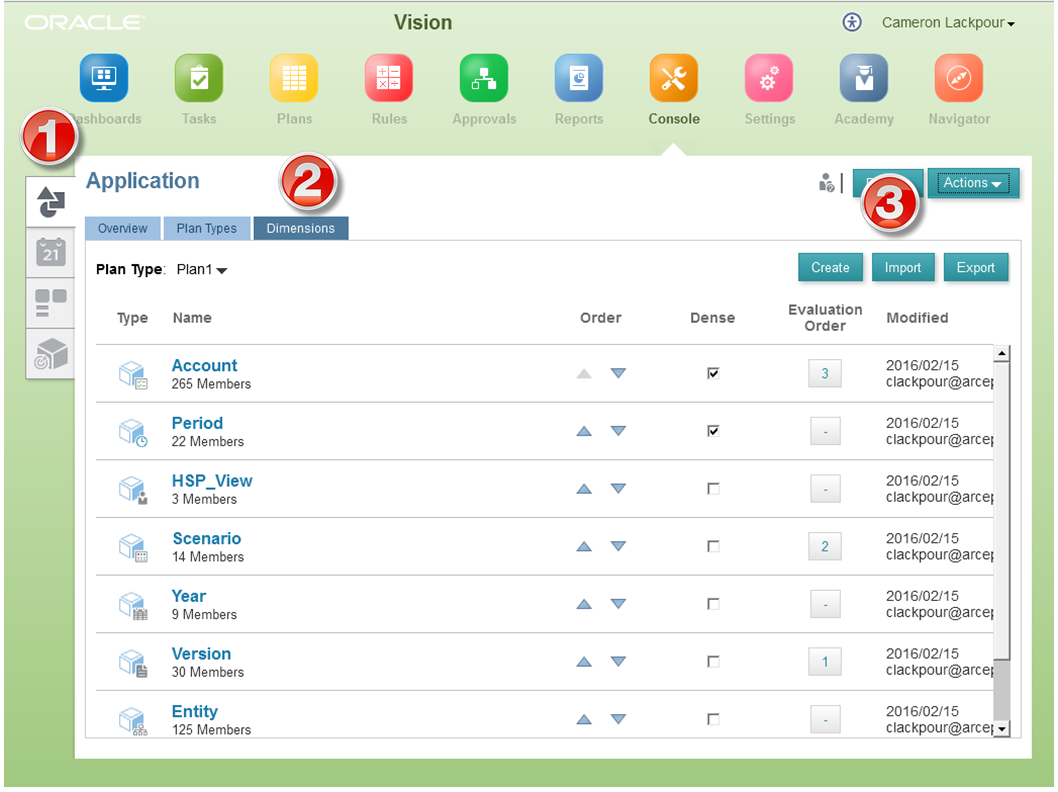This screenshot has width=1058, height=792.
Task: Click the Account dimension type icon
Action: point(133,374)
